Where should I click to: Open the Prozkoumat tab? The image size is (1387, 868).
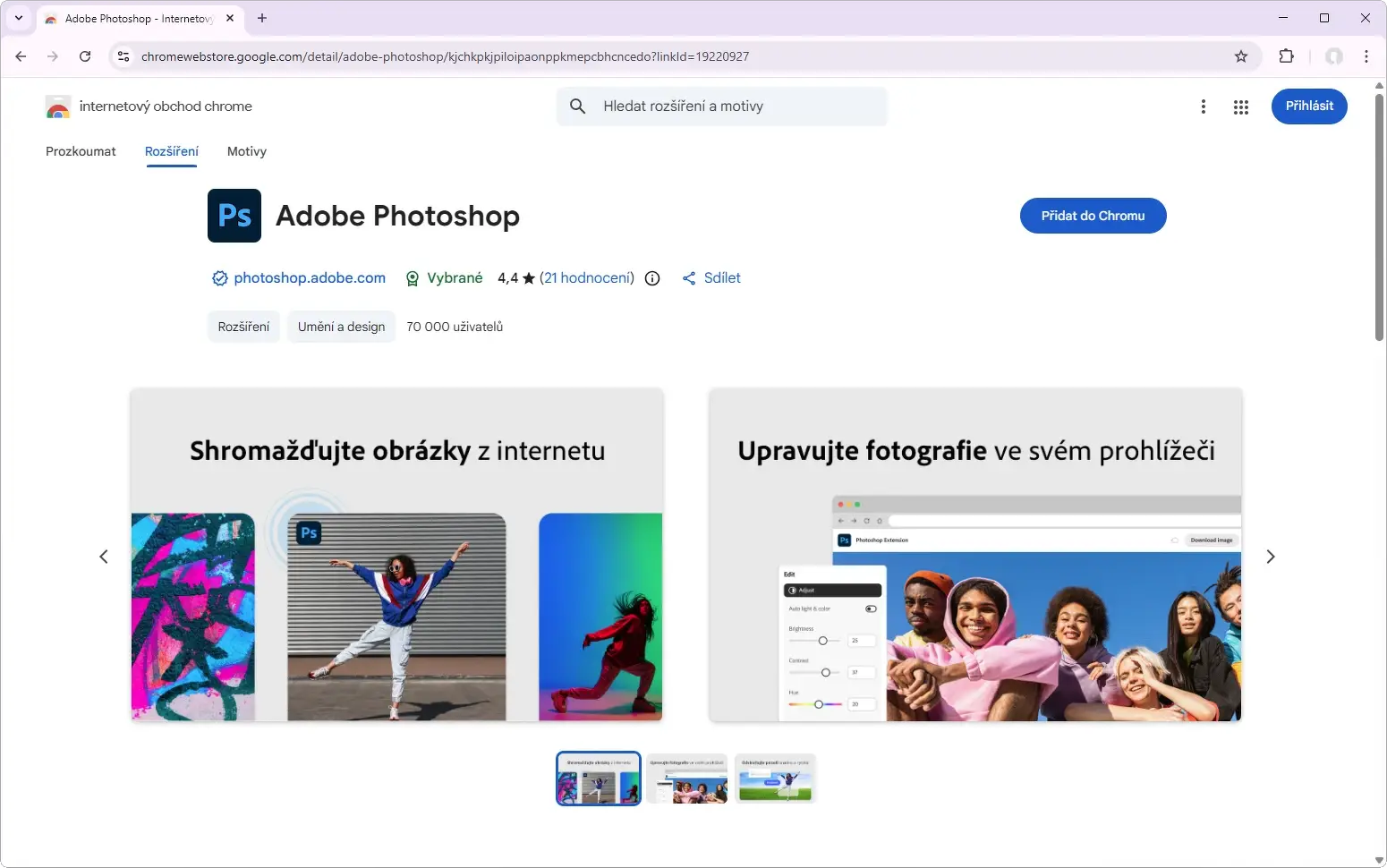coord(81,151)
